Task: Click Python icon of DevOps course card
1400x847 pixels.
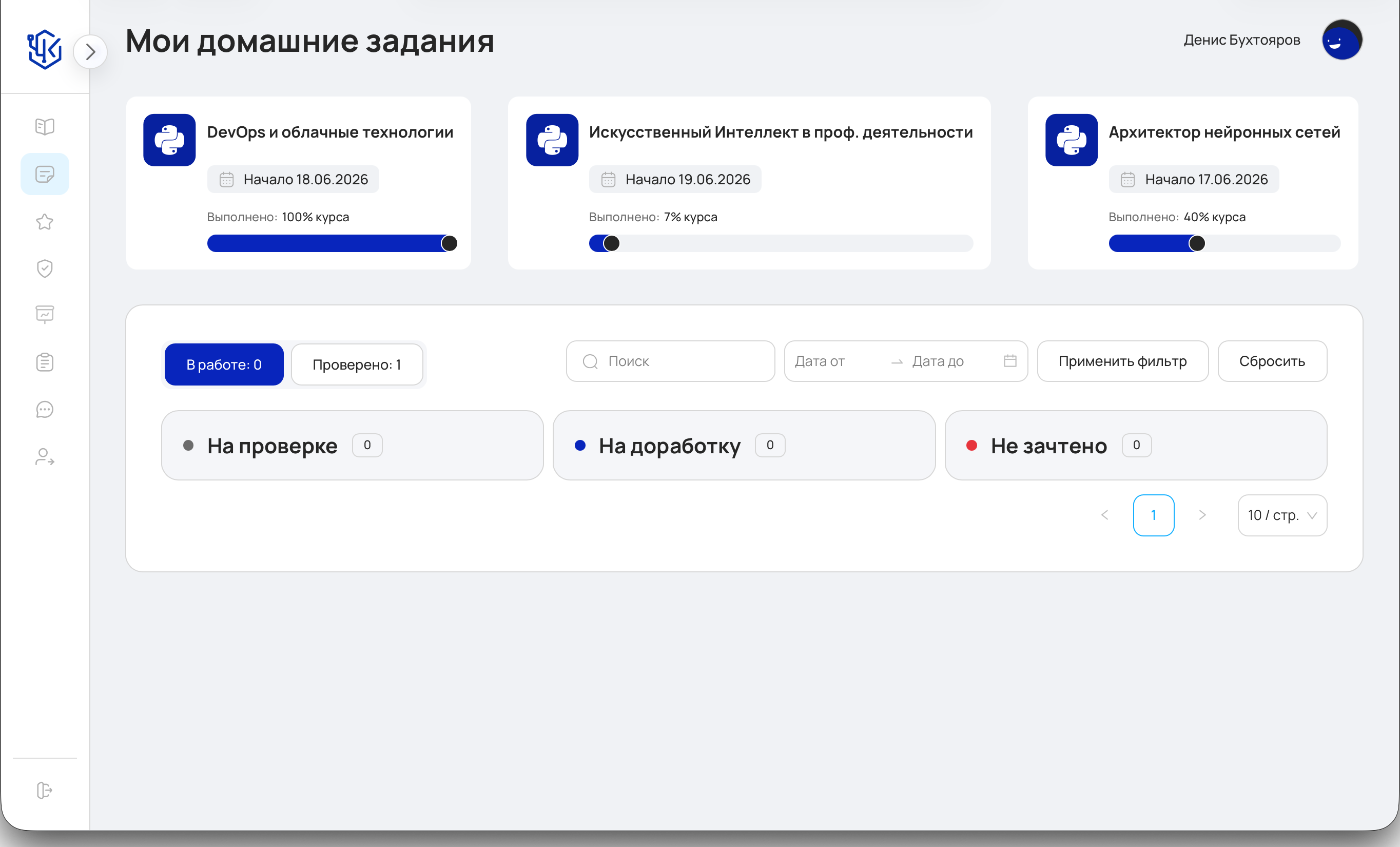Action: 169,140
